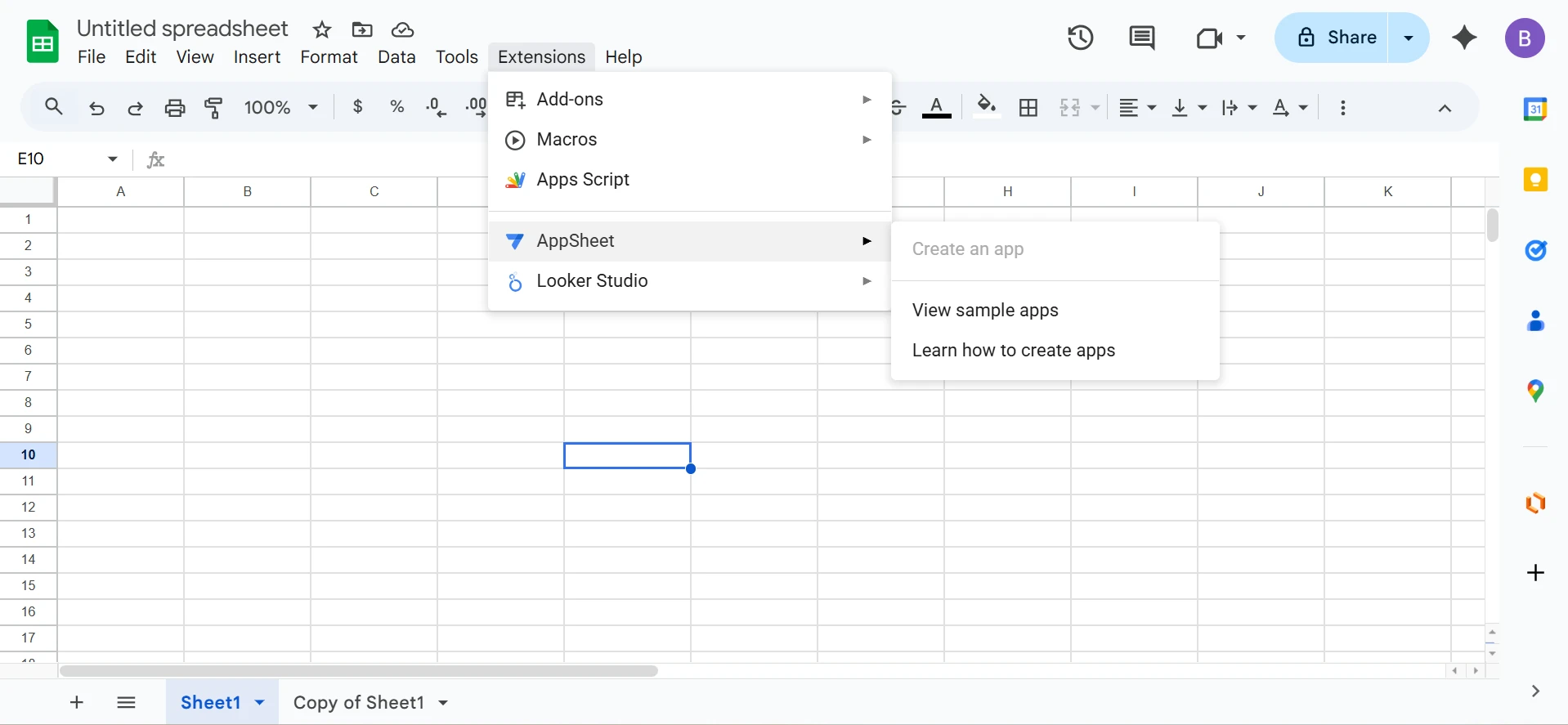
Task: Open Contacts side panel
Action: tap(1535, 321)
